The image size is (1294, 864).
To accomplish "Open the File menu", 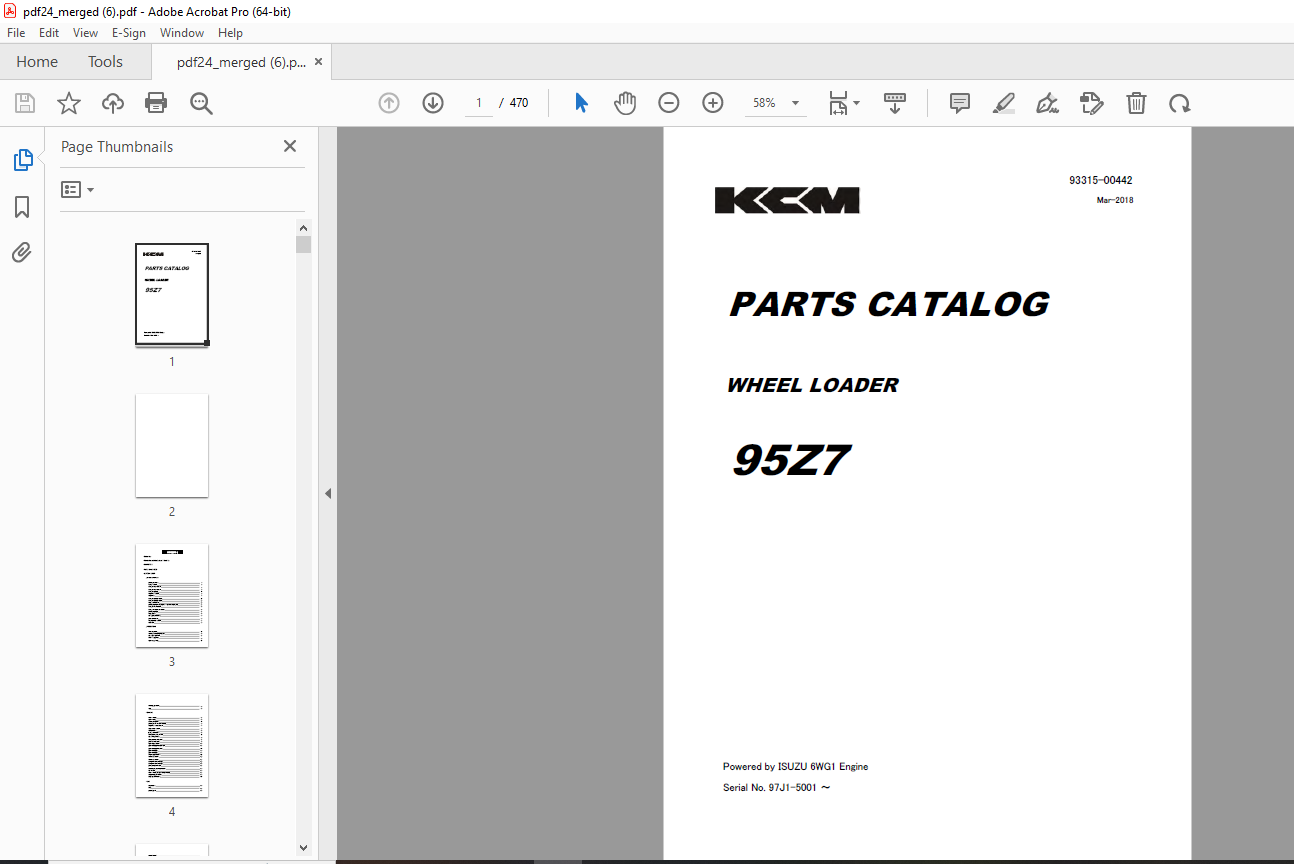I will [x=16, y=33].
